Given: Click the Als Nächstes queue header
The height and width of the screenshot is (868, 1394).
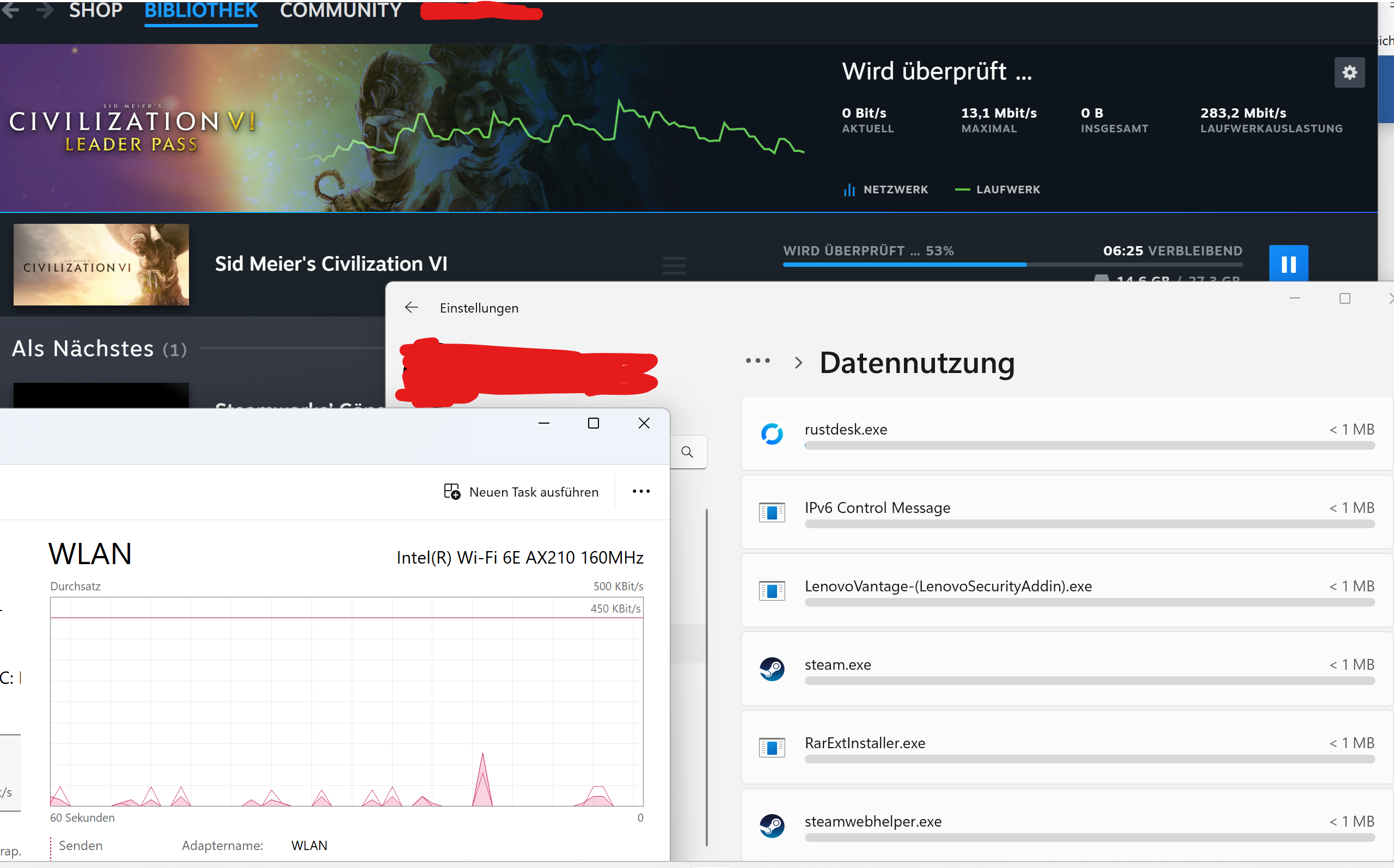Looking at the screenshot, I should point(99,349).
